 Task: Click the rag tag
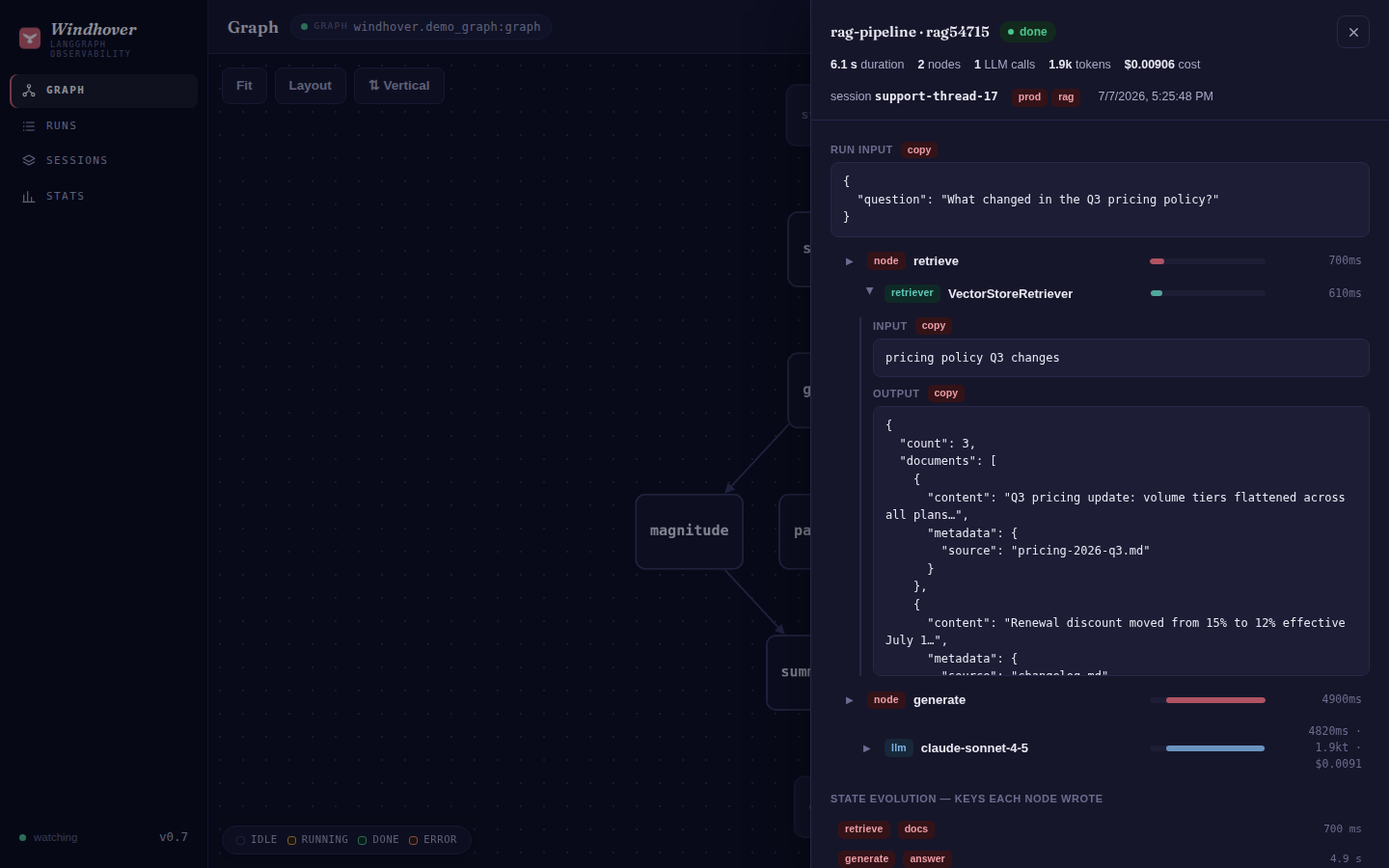point(1066,97)
